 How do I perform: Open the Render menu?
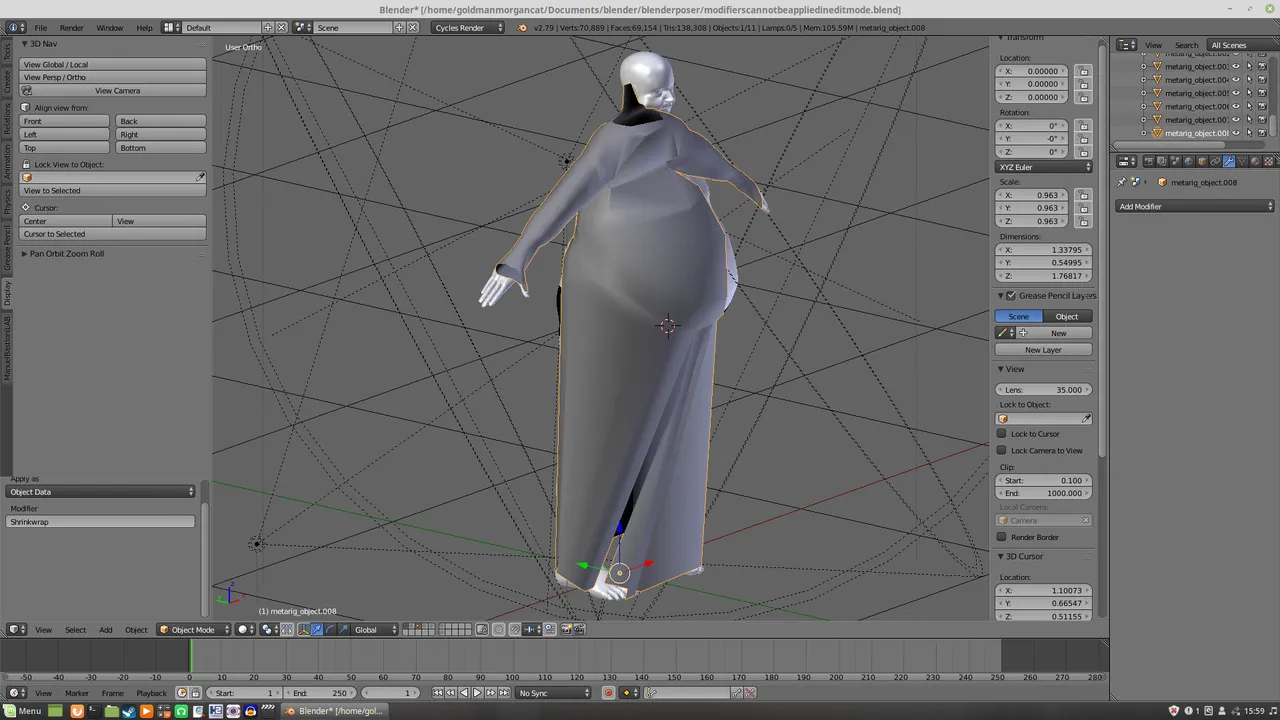(71, 27)
